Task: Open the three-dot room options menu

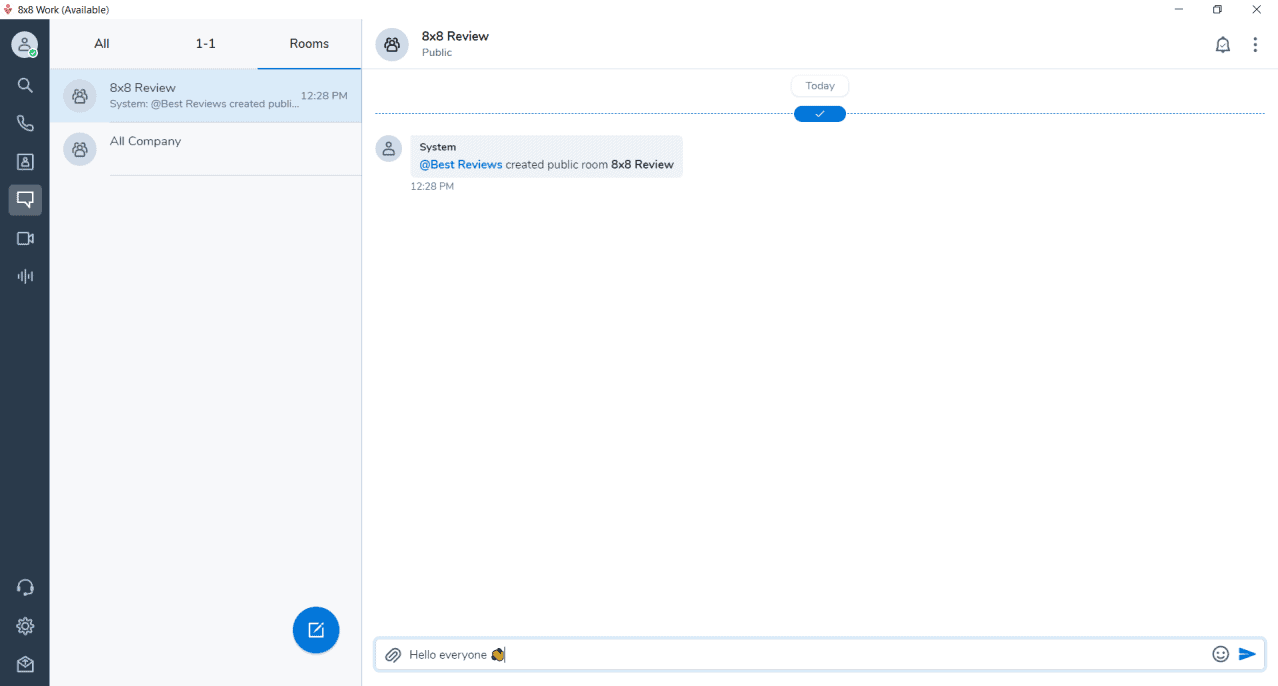Action: 1255,44
